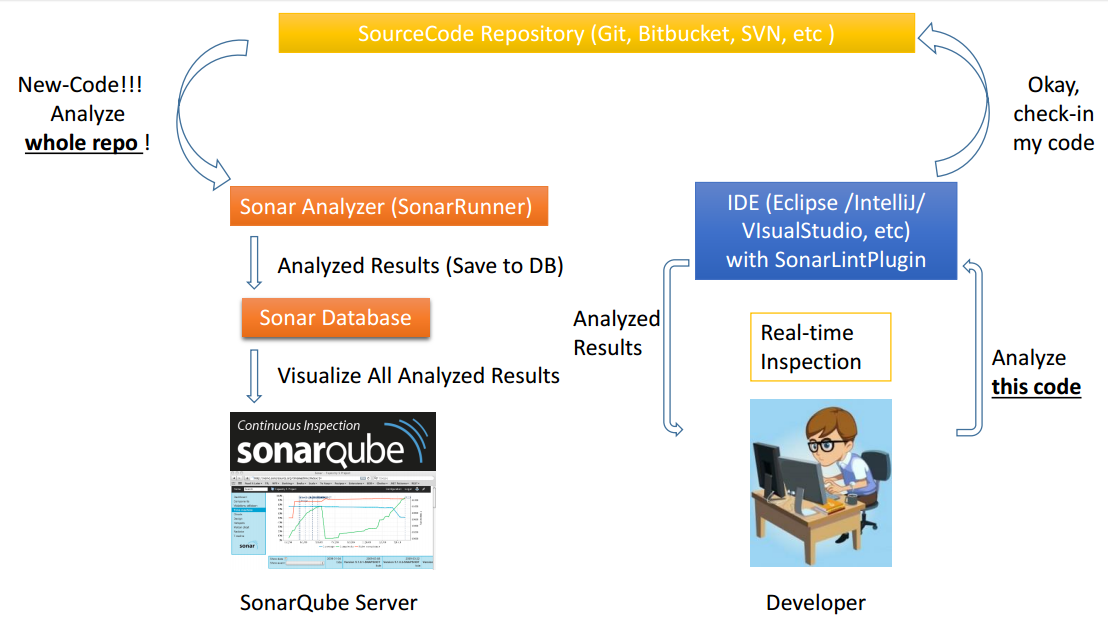Viewport: 1108px width, 639px height.
Task: Click the 'Developer' caption
Action: click(815, 603)
